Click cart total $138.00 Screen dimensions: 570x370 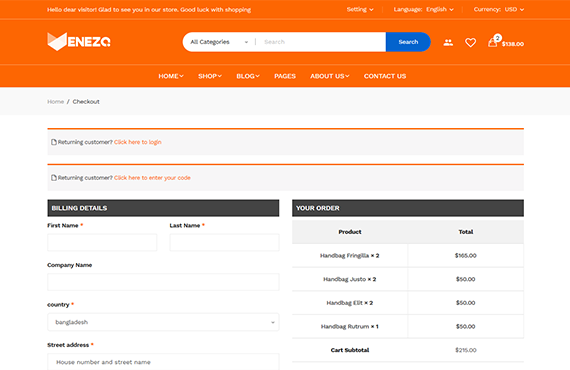[x=513, y=44]
